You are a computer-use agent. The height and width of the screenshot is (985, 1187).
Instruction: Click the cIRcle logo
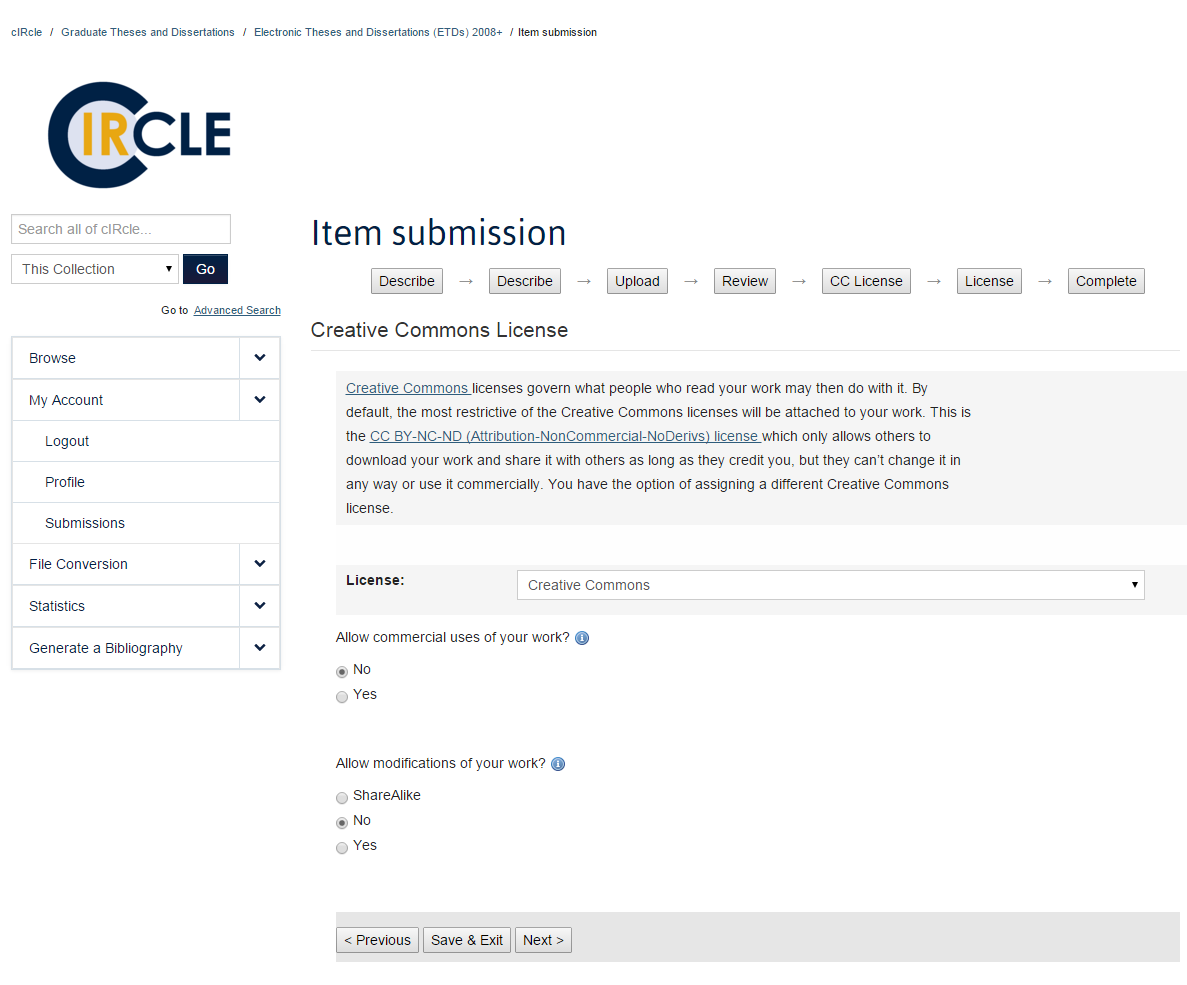click(x=140, y=135)
